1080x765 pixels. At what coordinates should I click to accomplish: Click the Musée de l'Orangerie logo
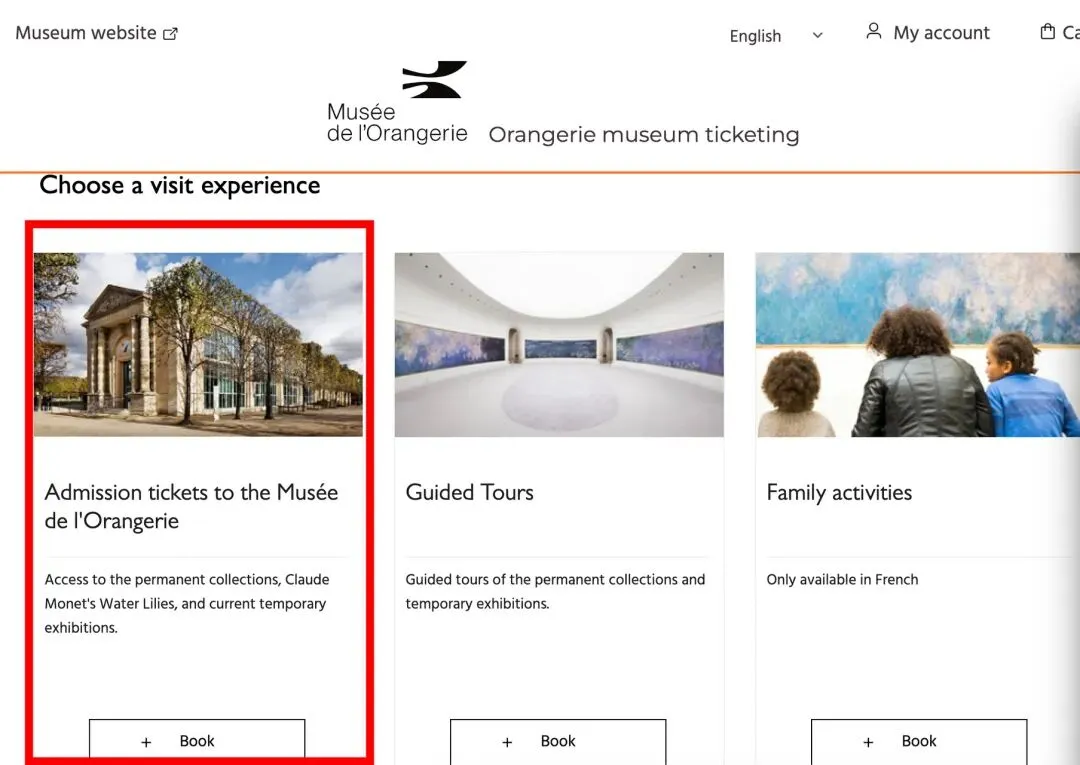[x=398, y=102]
